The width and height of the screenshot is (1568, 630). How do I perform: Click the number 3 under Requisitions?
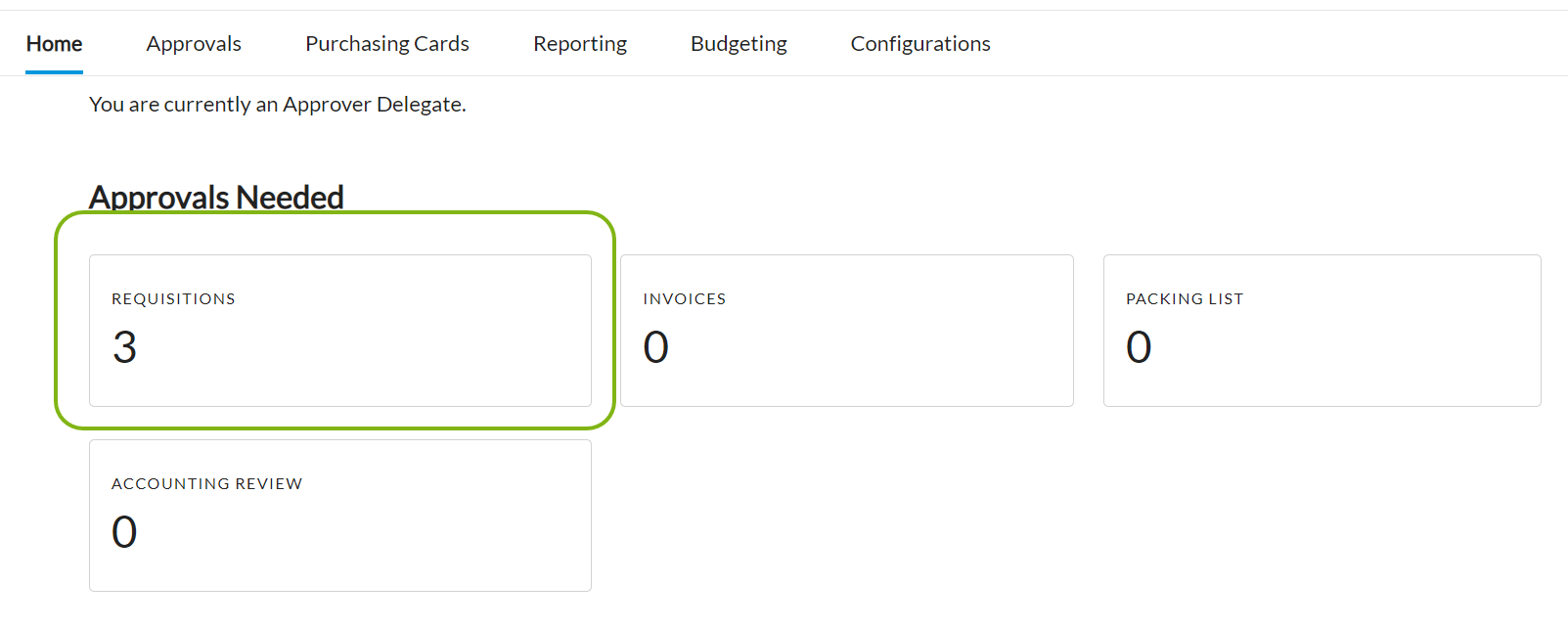pos(124,347)
